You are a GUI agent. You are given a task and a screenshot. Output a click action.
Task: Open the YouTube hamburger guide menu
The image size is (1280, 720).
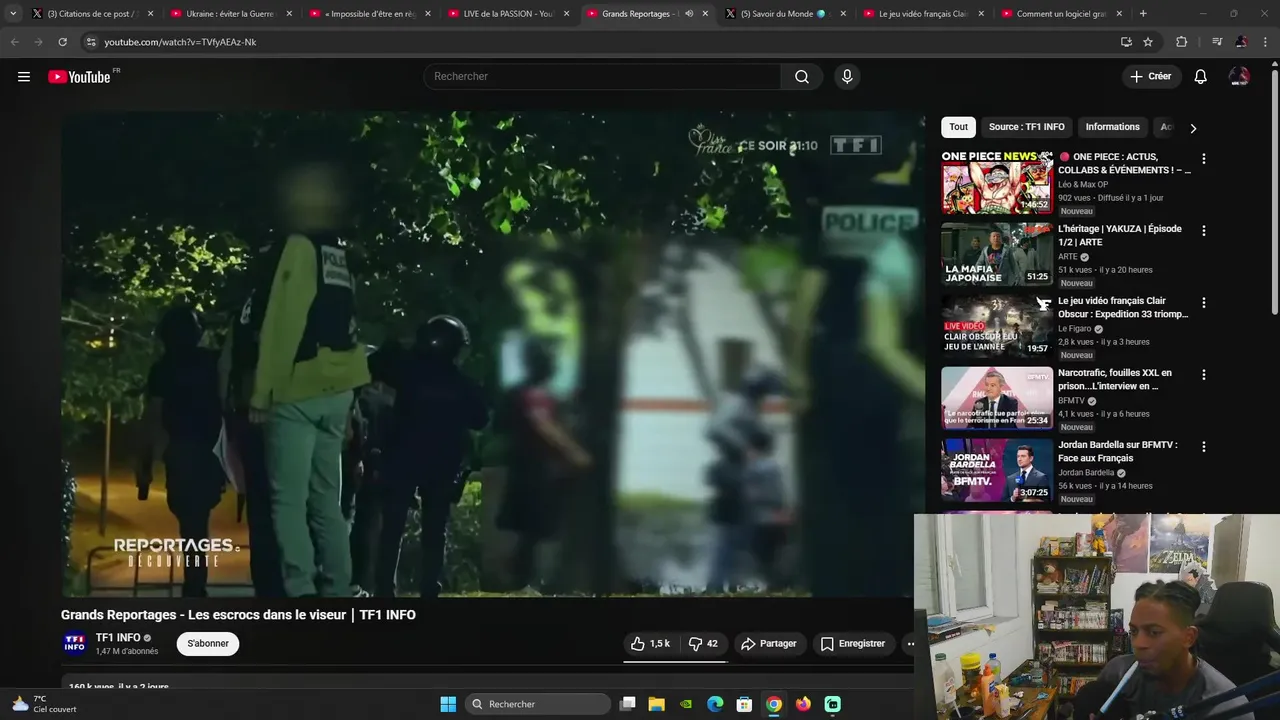coord(24,77)
